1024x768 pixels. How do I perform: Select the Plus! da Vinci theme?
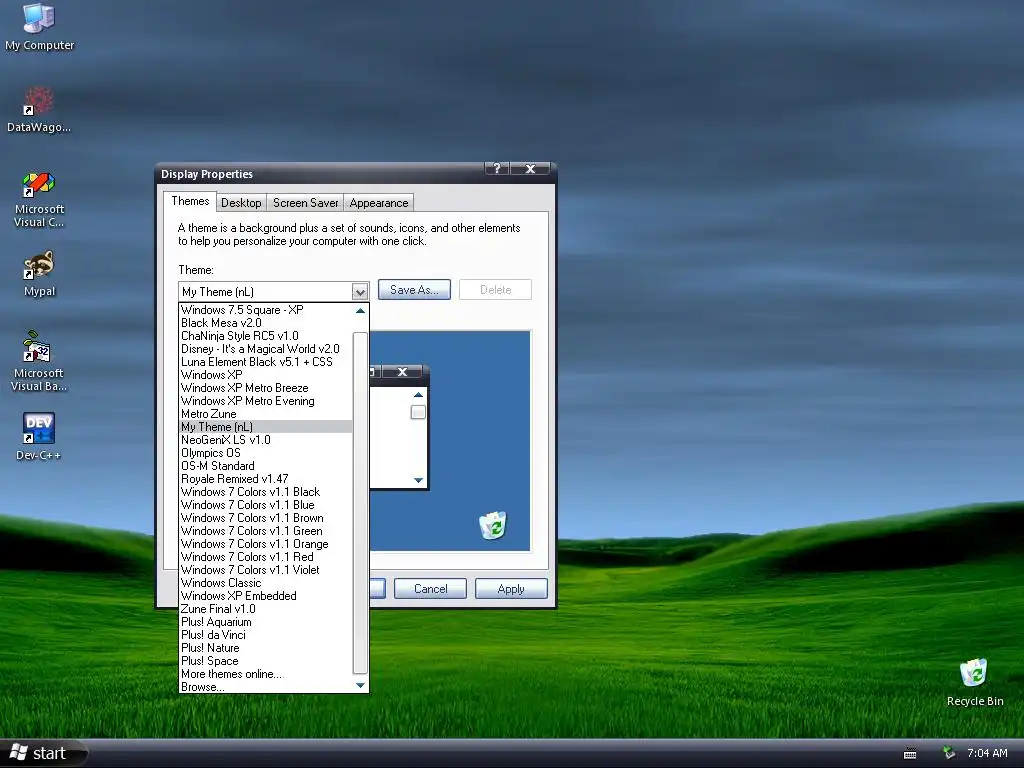pyautogui.click(x=266, y=635)
